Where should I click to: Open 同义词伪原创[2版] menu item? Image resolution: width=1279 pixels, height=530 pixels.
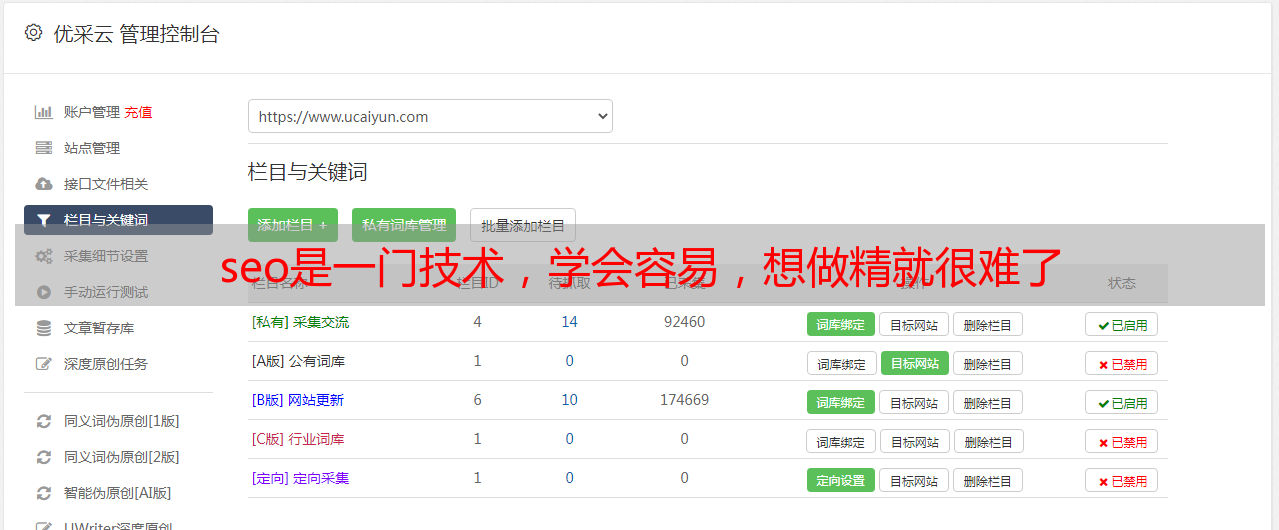coord(122,457)
